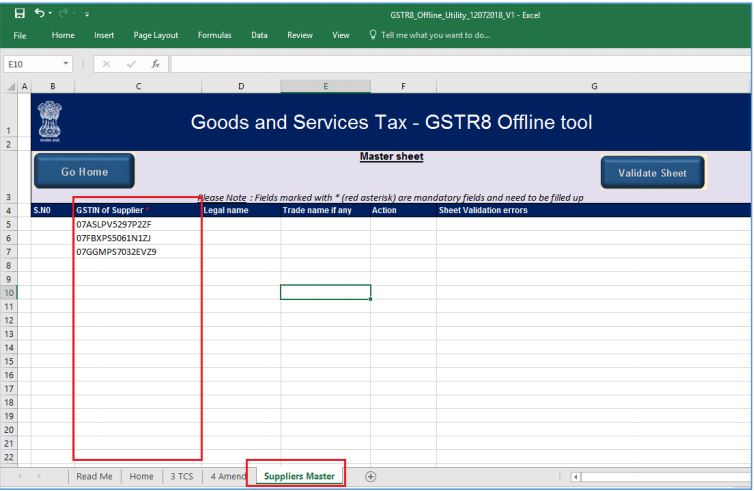
Task: Click the Save icon in the title bar
Action: (x=19, y=13)
